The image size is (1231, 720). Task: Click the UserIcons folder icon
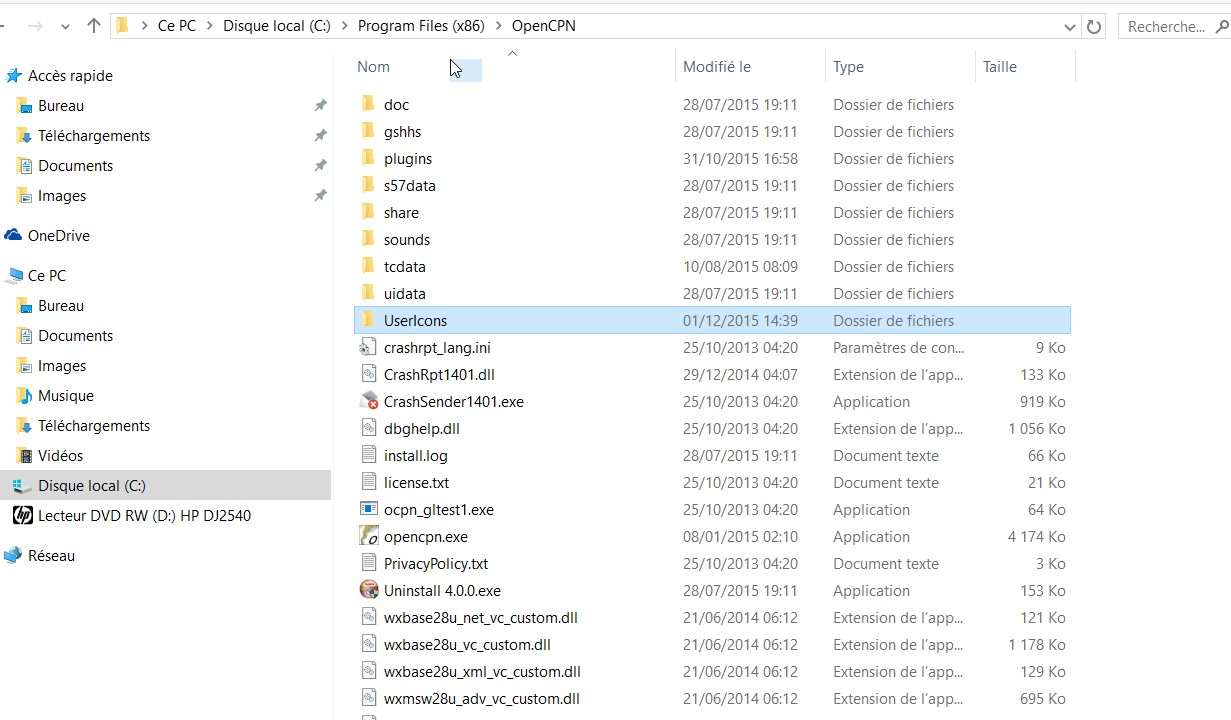point(368,320)
